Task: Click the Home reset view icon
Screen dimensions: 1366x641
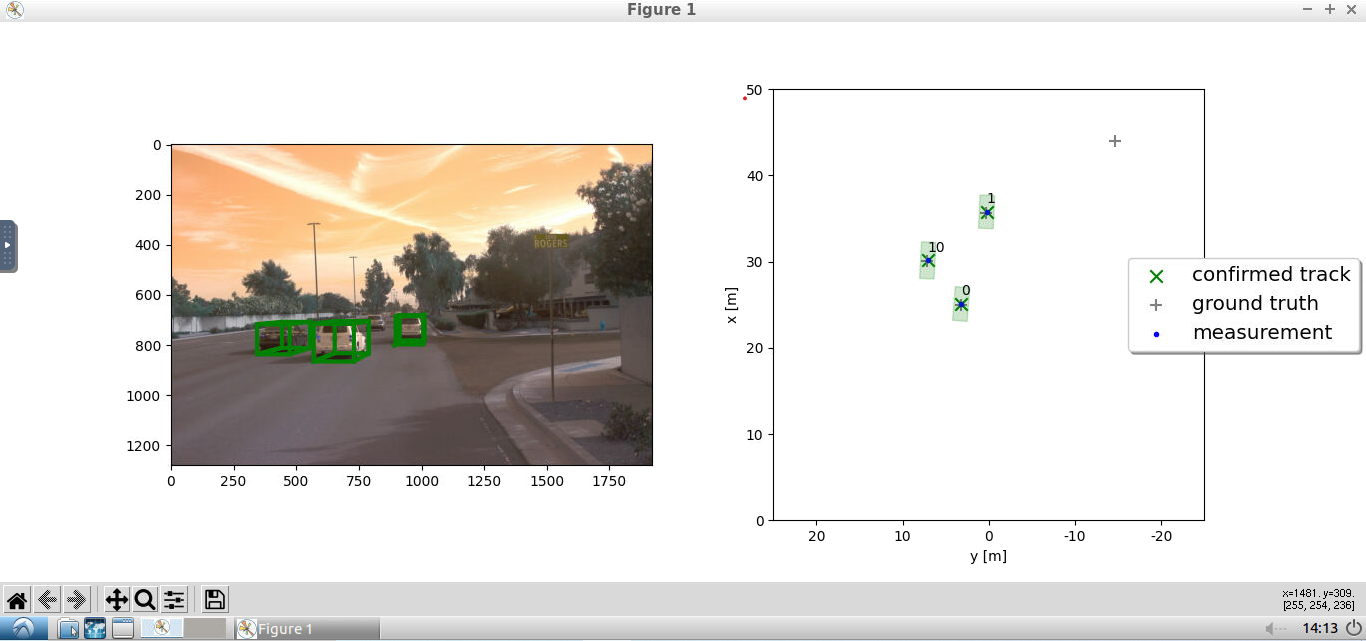Action: pos(18,599)
